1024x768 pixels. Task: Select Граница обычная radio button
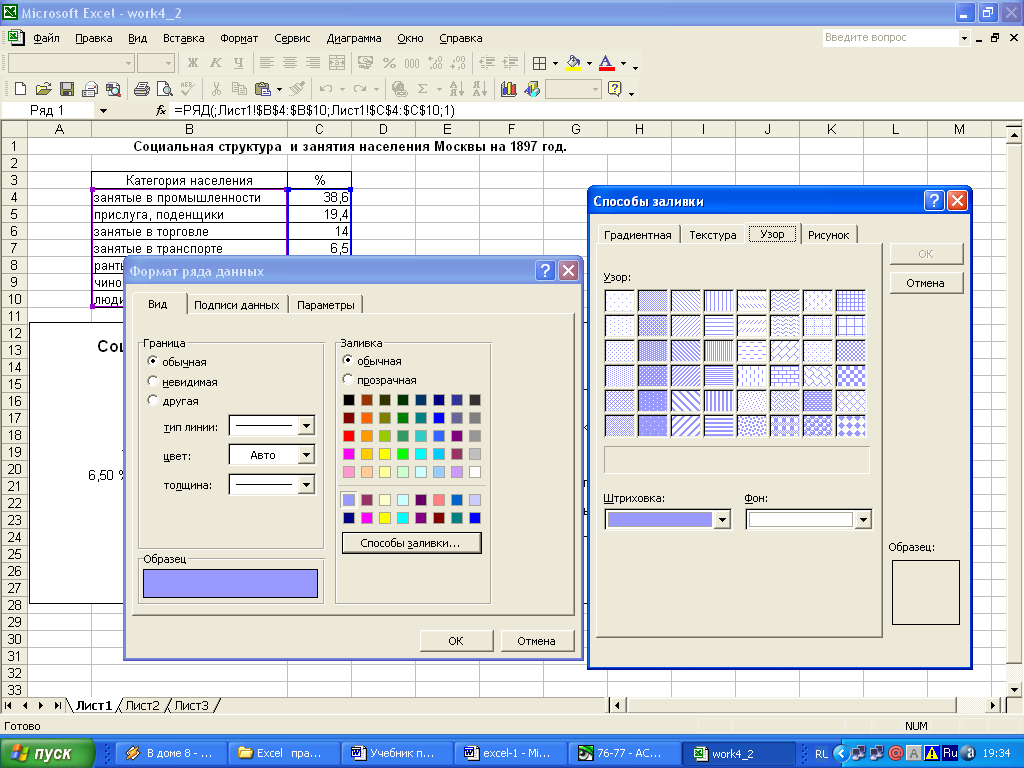tap(152, 361)
